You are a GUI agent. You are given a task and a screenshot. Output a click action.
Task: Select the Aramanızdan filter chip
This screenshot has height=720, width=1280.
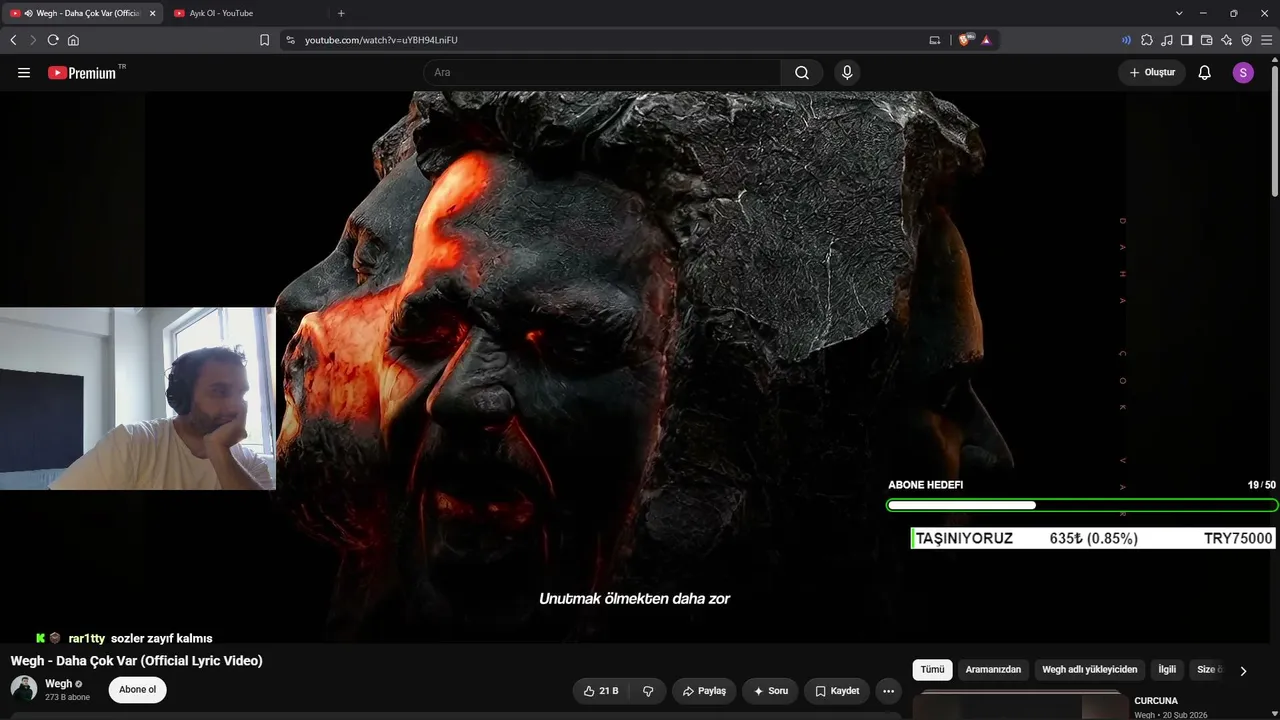point(993,669)
